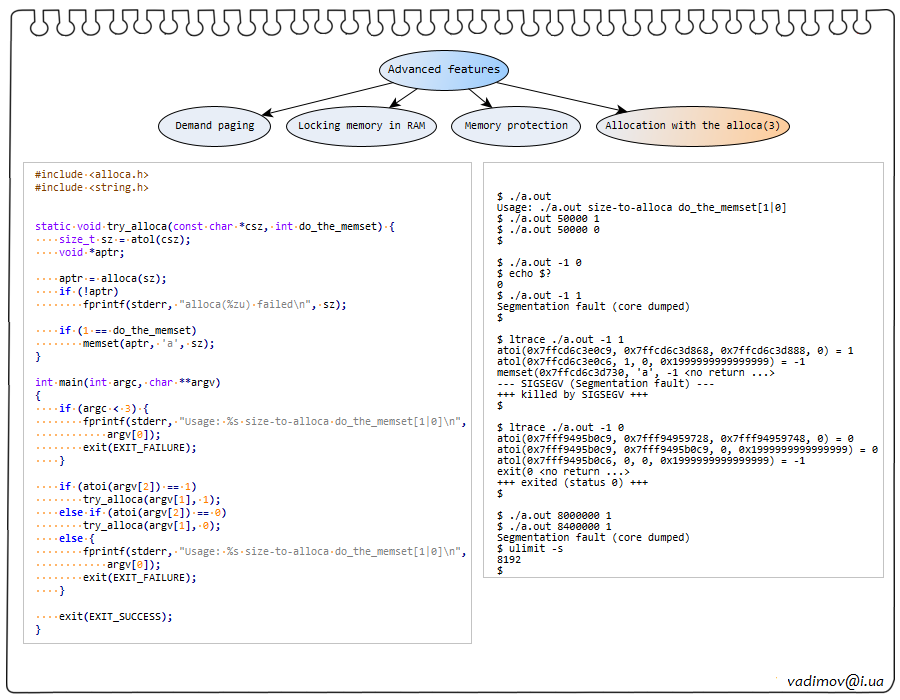The width and height of the screenshot is (900, 700).
Task: Click the aptr = alloca(sz); statement
Action: pos(112,279)
